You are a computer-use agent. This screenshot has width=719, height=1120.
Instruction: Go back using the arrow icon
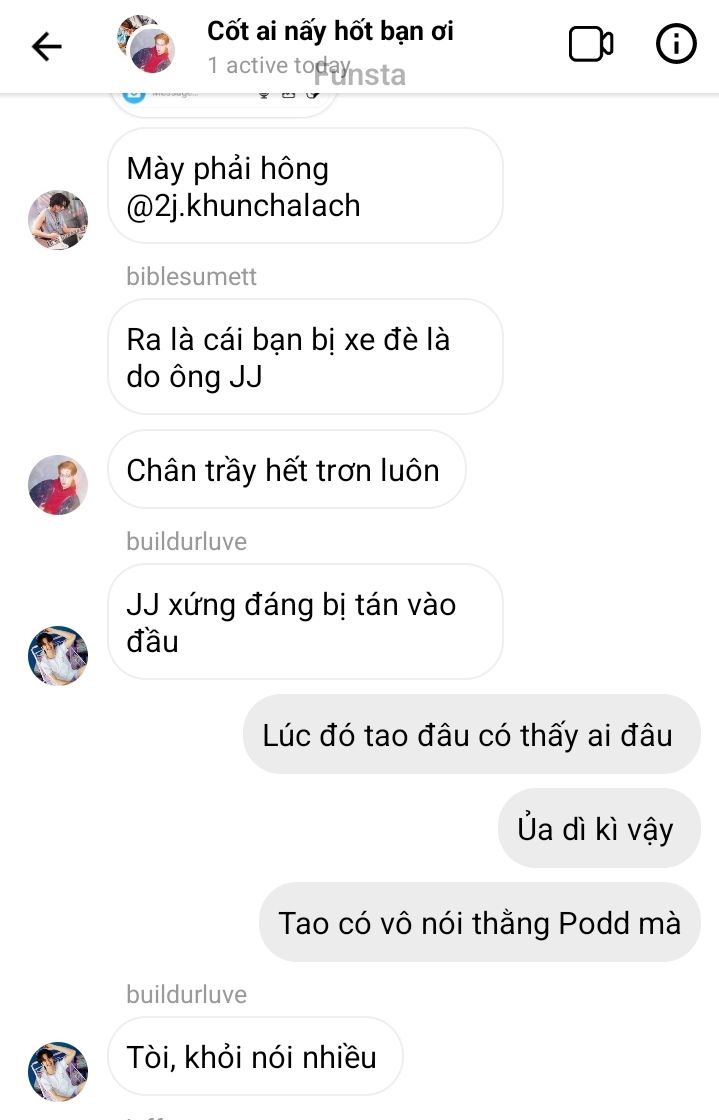(47, 47)
